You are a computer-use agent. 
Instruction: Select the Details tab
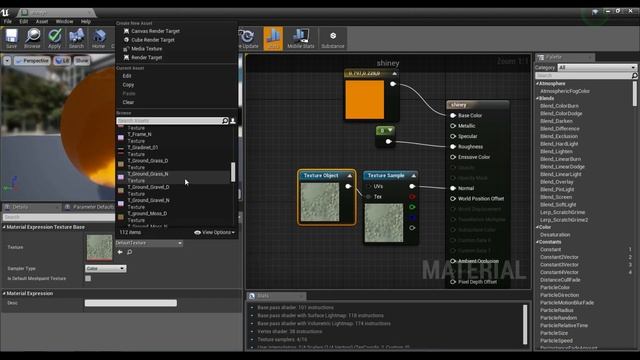[x=20, y=207]
